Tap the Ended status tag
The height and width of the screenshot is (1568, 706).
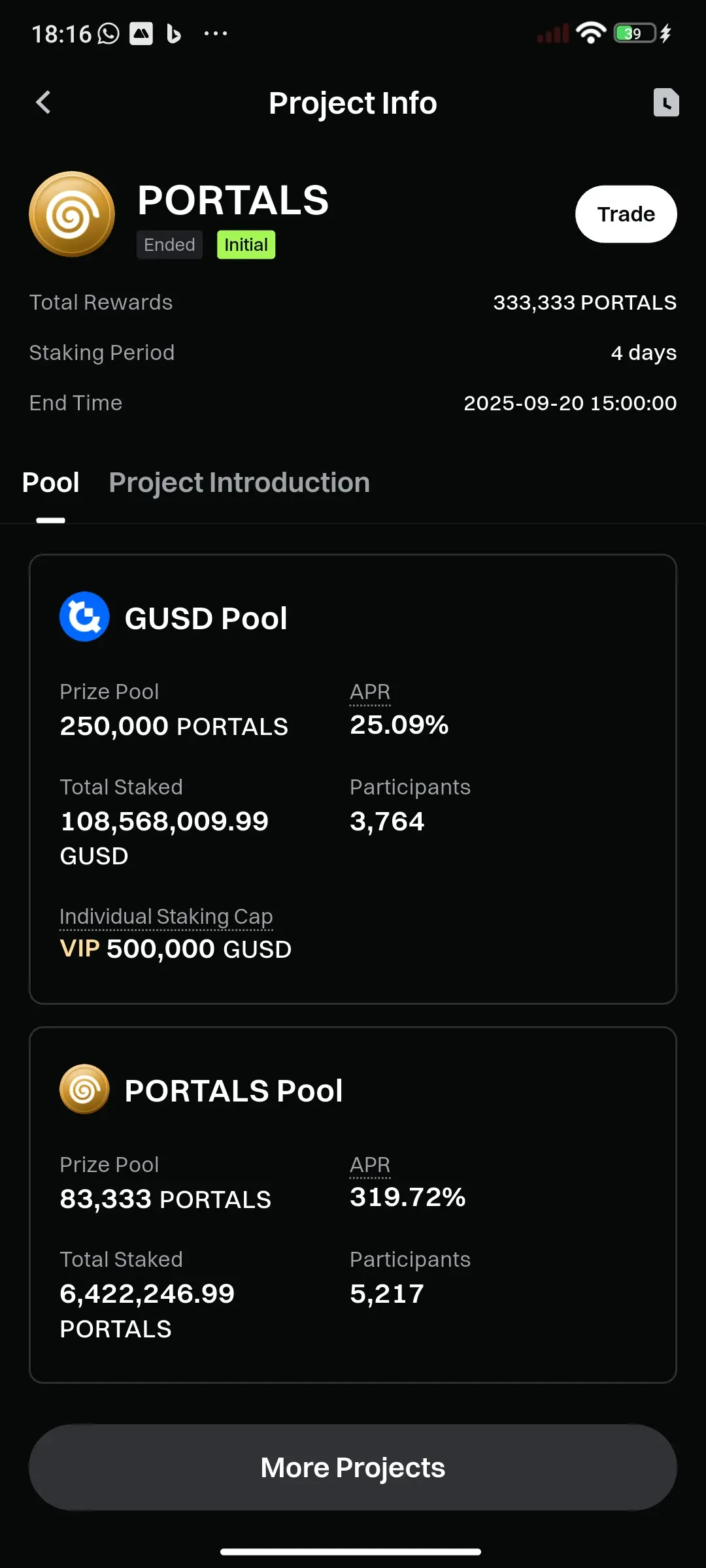169,245
